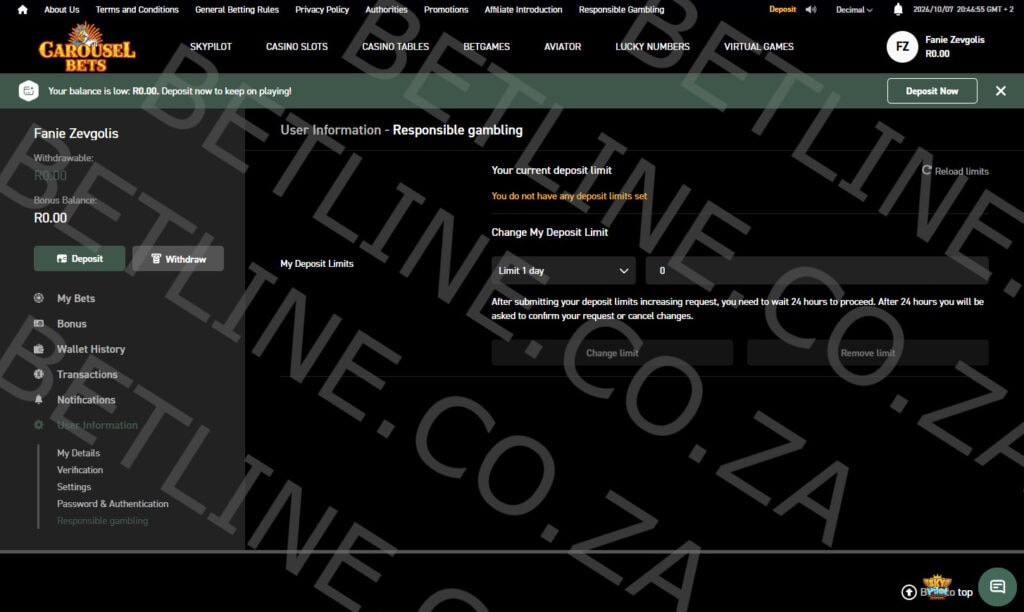Screen dimensions: 1024x612
Task: Click the Deposit Now banner button
Action: click(932, 91)
